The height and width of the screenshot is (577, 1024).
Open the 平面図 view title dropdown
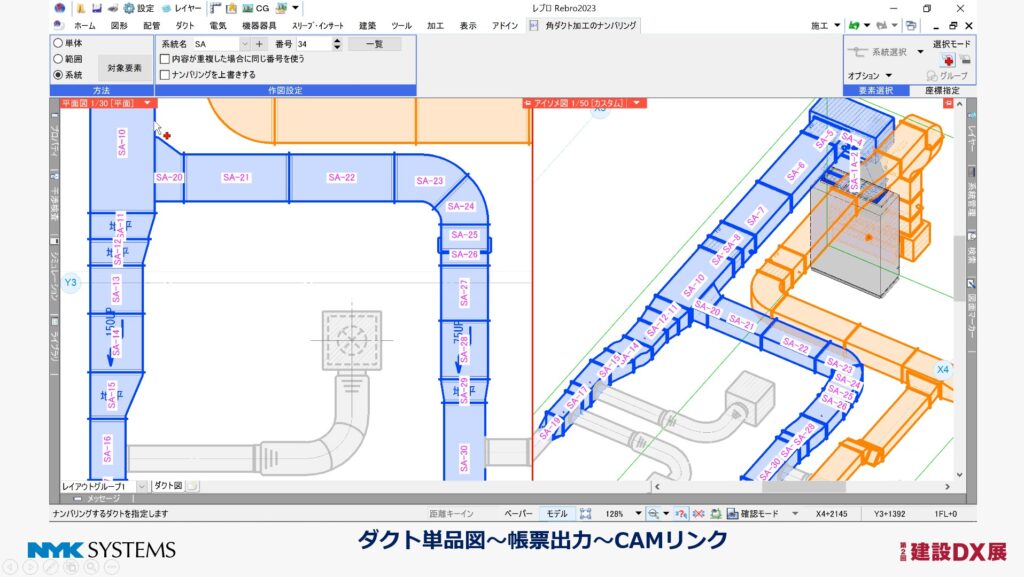tap(148, 102)
